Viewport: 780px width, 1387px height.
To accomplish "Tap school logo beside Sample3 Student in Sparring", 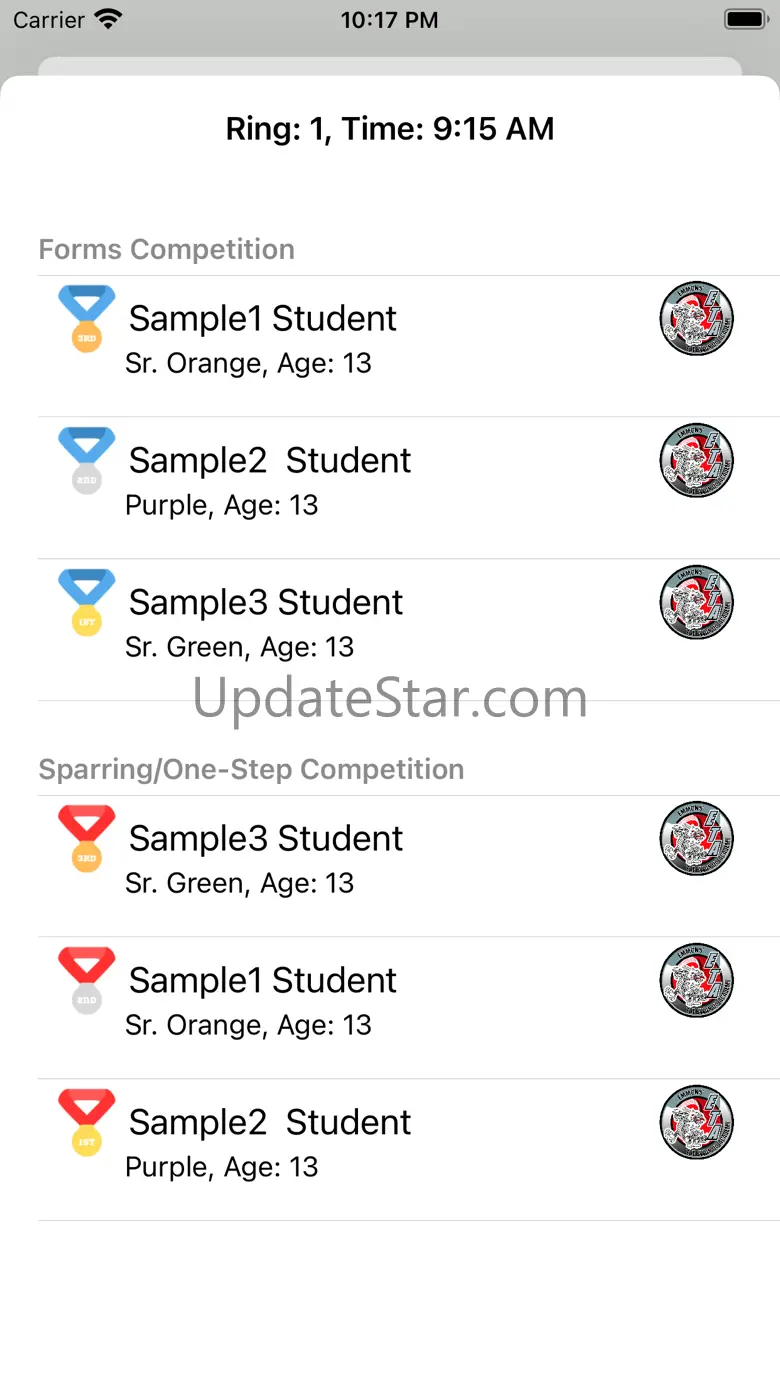I will [697, 839].
